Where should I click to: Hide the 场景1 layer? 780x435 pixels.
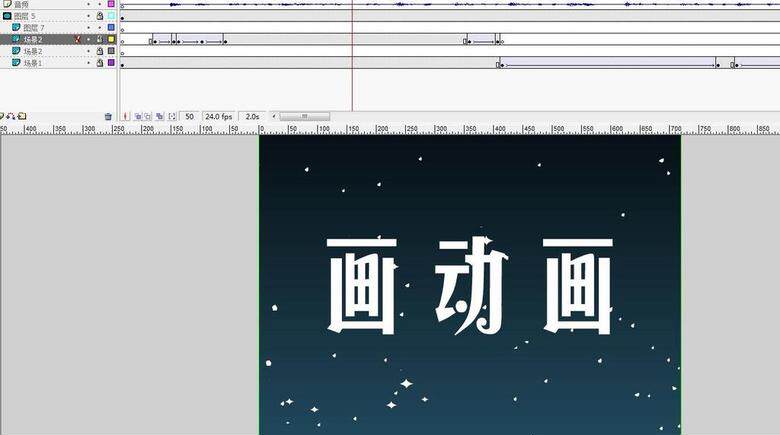[x=89, y=63]
